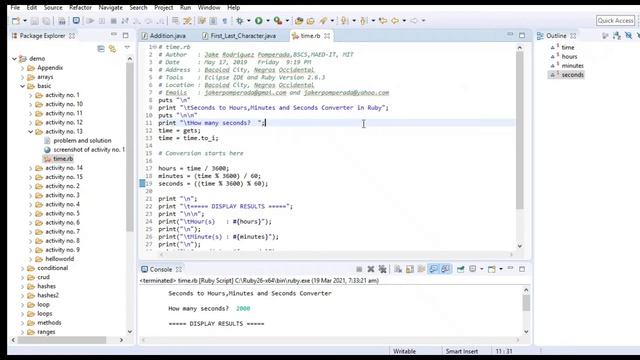Click the Back navigation arrow icon

point(395,20)
